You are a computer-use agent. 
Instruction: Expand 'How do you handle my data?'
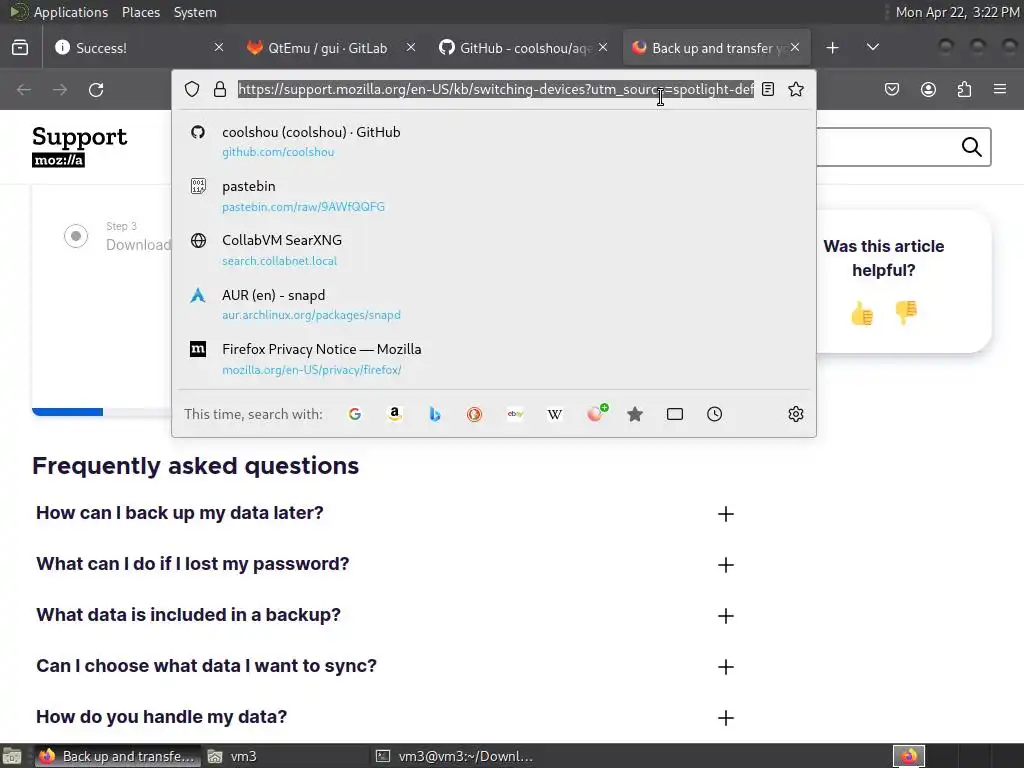pos(726,718)
